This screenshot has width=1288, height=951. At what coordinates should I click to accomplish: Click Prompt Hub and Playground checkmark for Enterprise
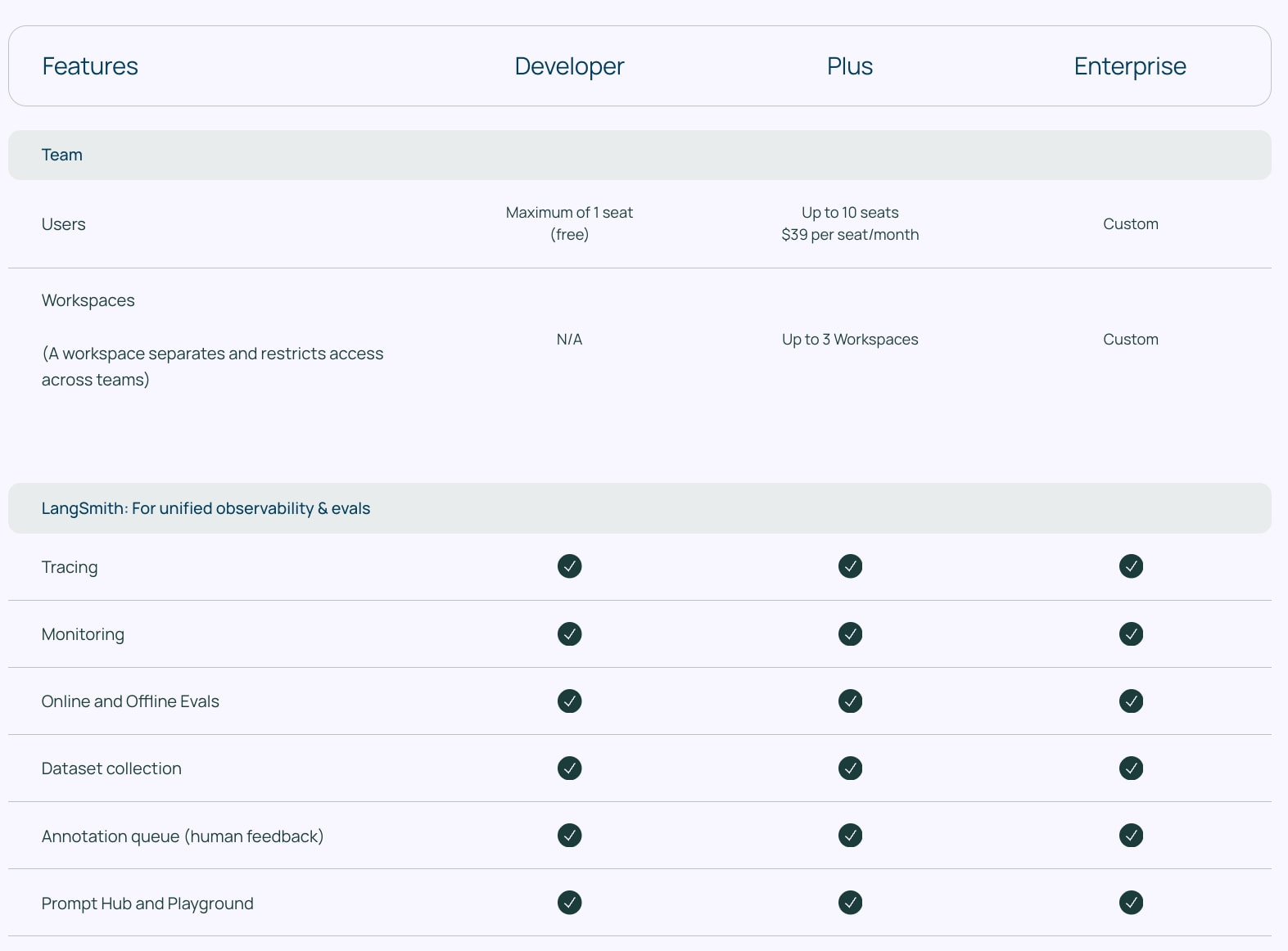click(x=1131, y=903)
